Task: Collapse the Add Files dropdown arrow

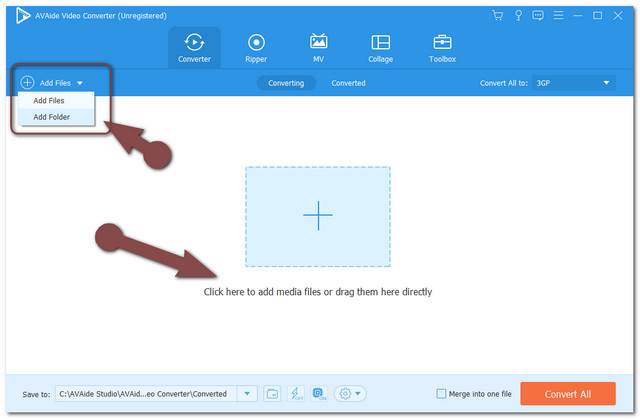Action: click(x=80, y=83)
